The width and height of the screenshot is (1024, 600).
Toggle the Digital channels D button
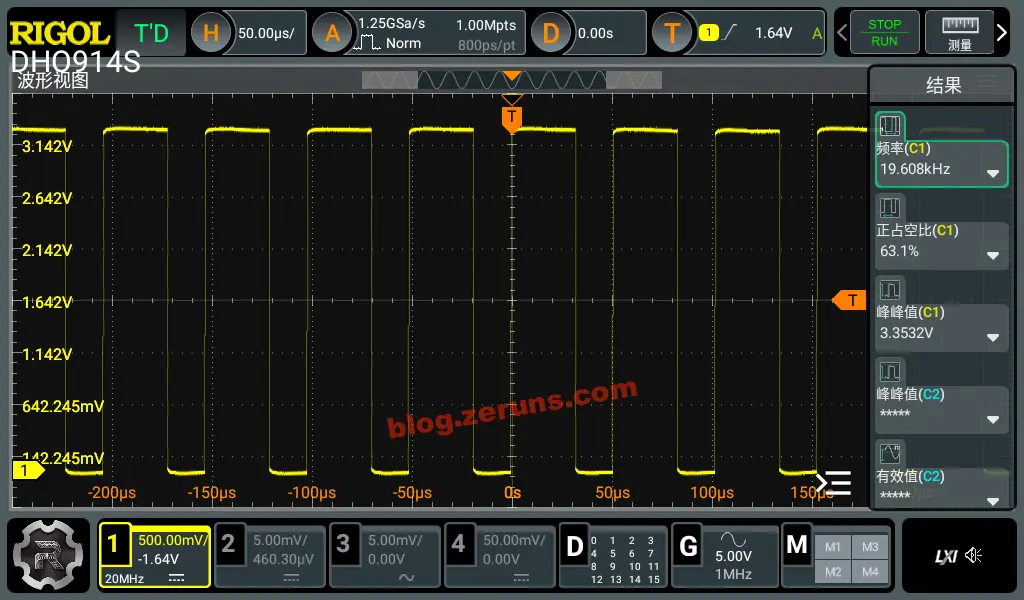pos(574,546)
